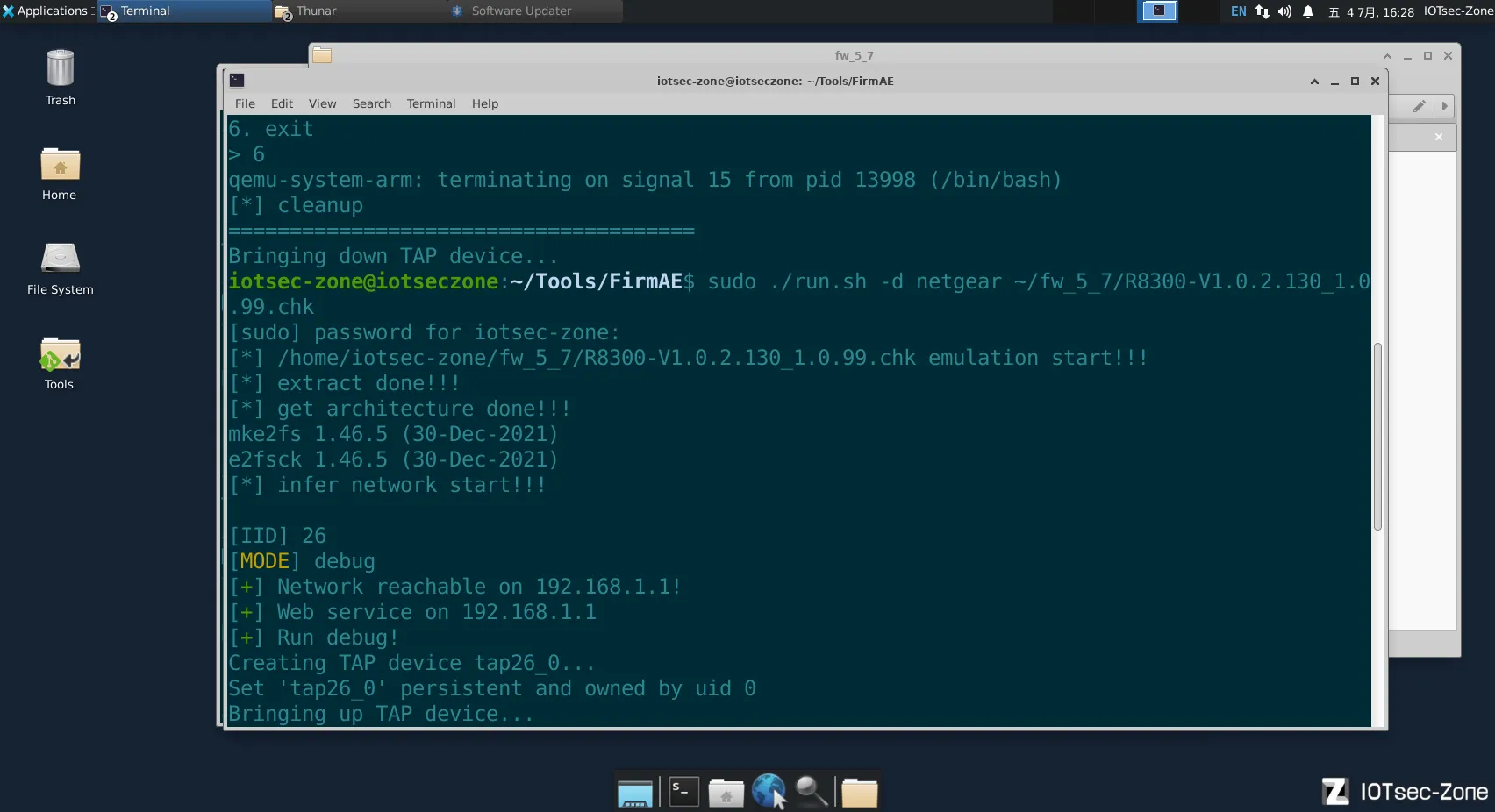1495x812 pixels.
Task: Open terminal Edit menu
Action: coord(282,103)
